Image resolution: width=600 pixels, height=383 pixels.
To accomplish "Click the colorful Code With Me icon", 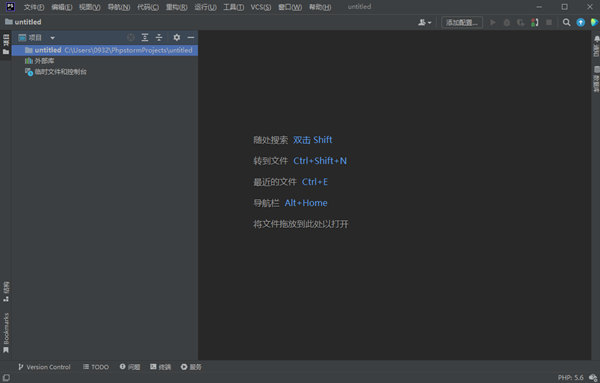I will 594,23.
